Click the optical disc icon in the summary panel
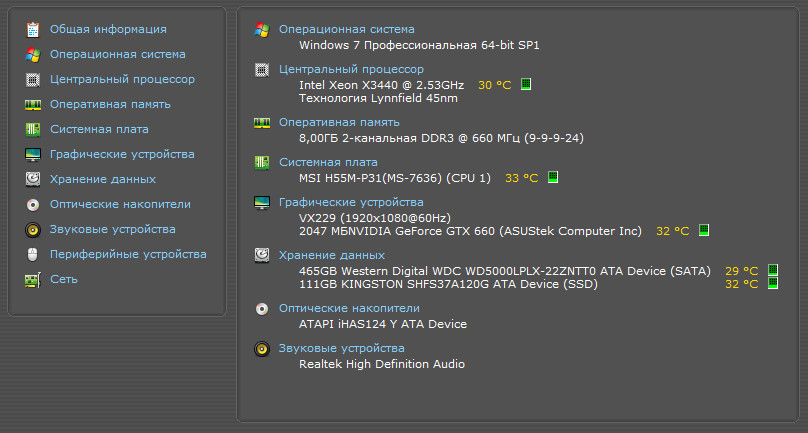This screenshot has height=433, width=808. [262, 309]
